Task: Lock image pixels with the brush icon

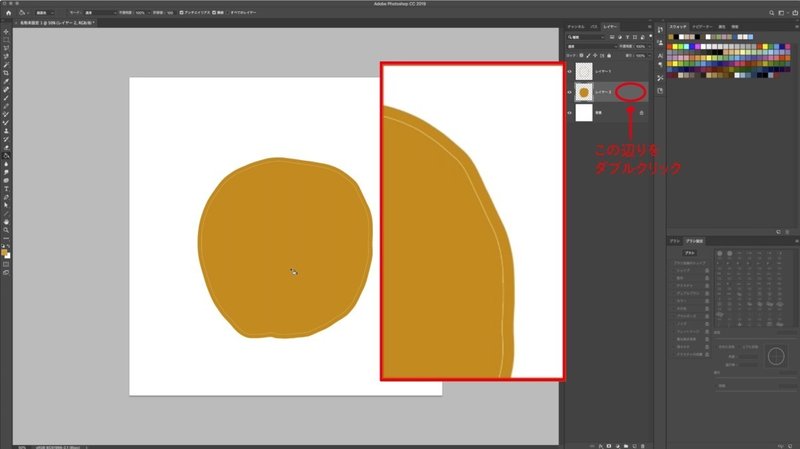Action: pos(588,55)
